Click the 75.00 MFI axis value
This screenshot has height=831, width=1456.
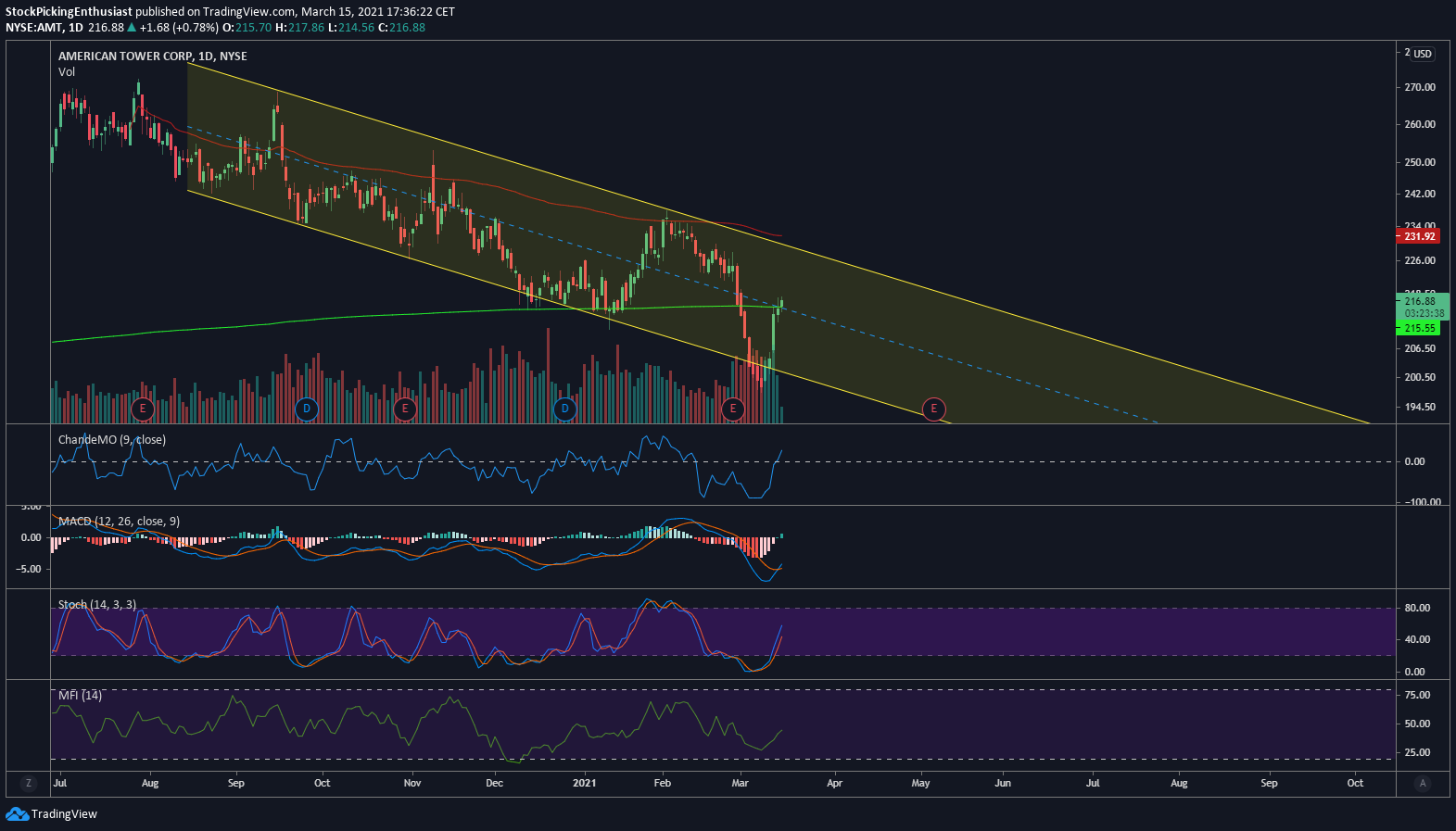1417,695
